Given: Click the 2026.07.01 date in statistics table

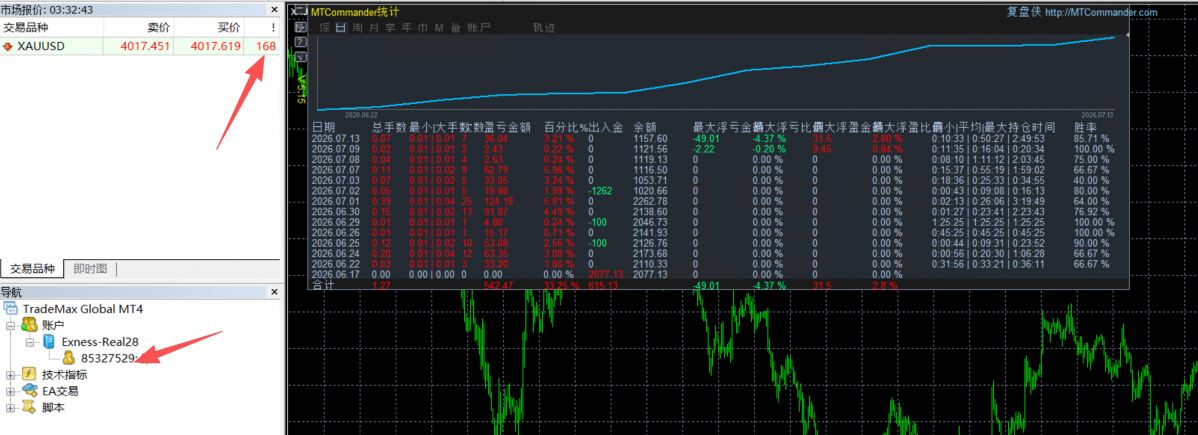Looking at the screenshot, I should (x=335, y=202).
